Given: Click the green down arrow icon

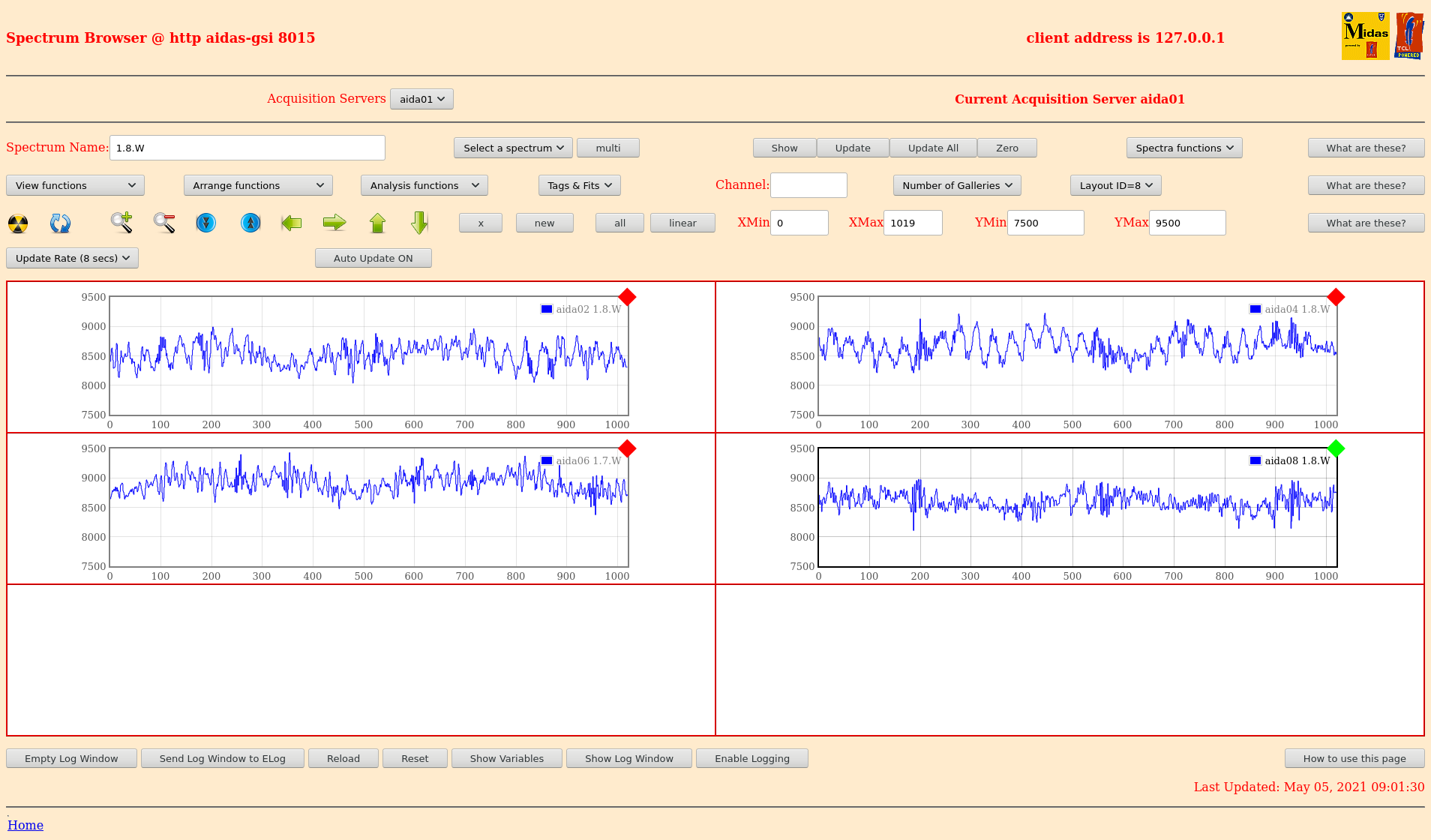Looking at the screenshot, I should click(x=420, y=223).
